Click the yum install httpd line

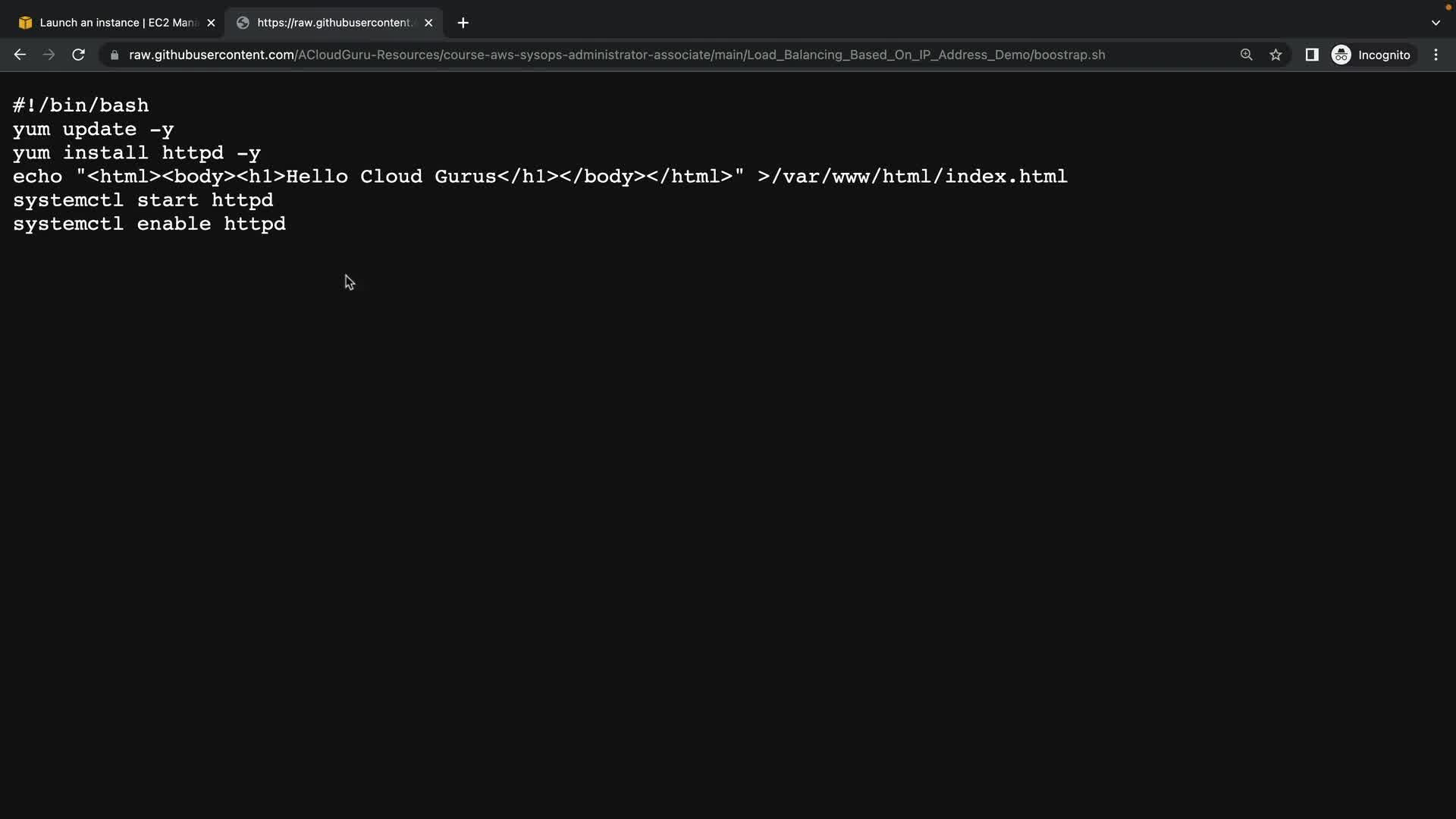point(136,153)
